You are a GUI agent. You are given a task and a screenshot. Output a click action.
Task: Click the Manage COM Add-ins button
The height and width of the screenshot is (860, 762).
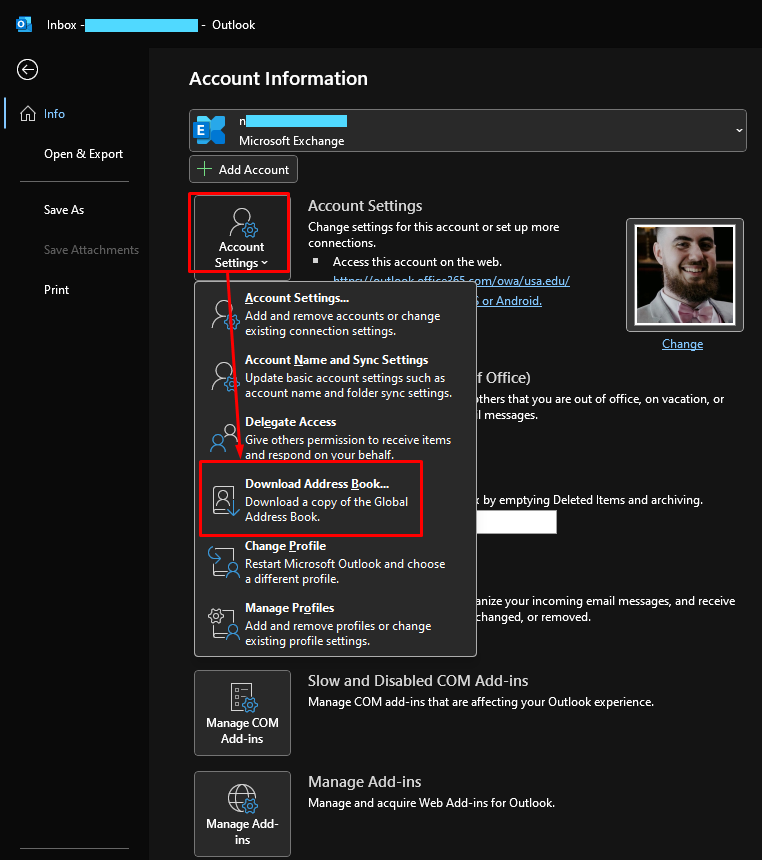click(242, 713)
